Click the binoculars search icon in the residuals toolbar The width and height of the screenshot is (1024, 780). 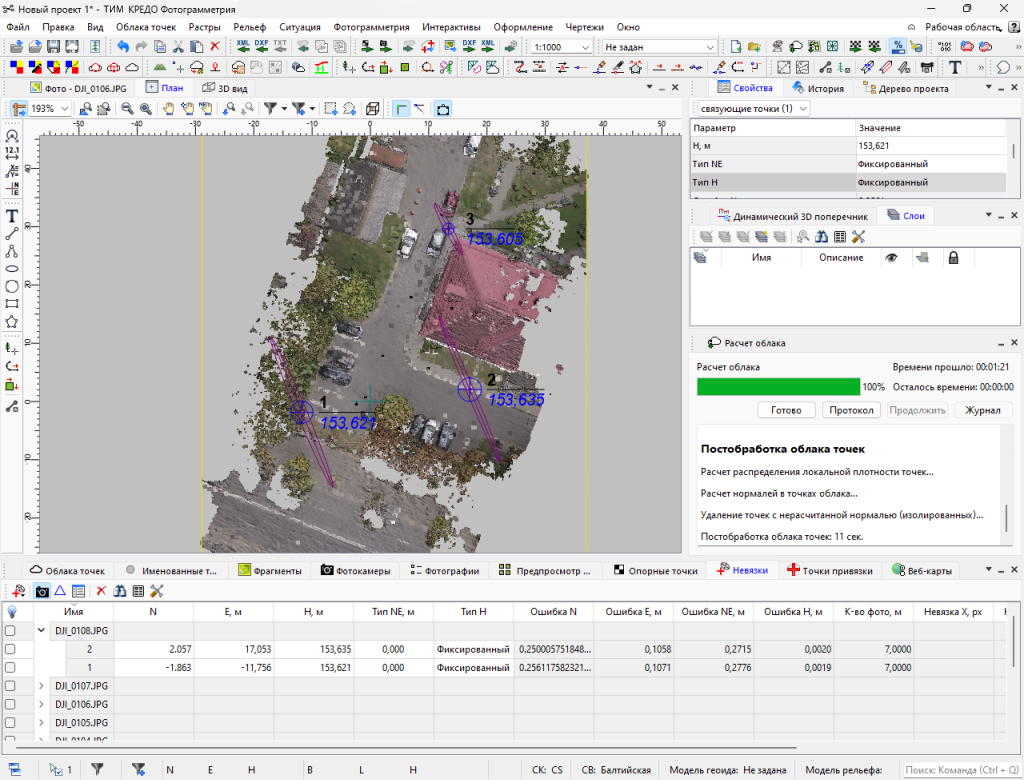(120, 591)
